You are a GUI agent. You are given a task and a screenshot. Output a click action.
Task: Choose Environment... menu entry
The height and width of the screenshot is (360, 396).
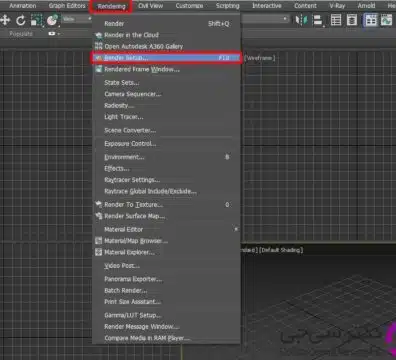coord(166,157)
